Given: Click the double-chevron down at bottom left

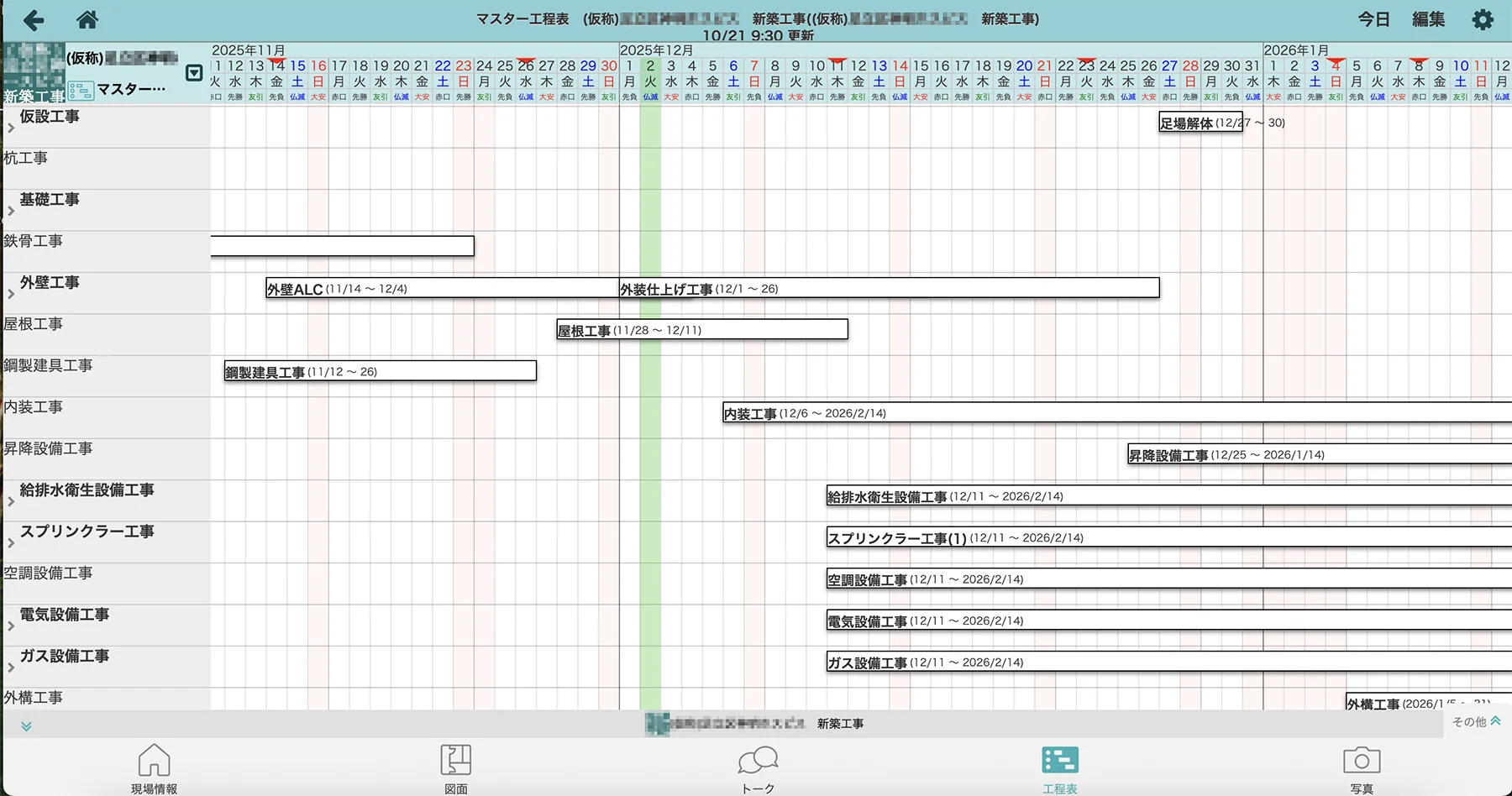Looking at the screenshot, I should point(26,726).
